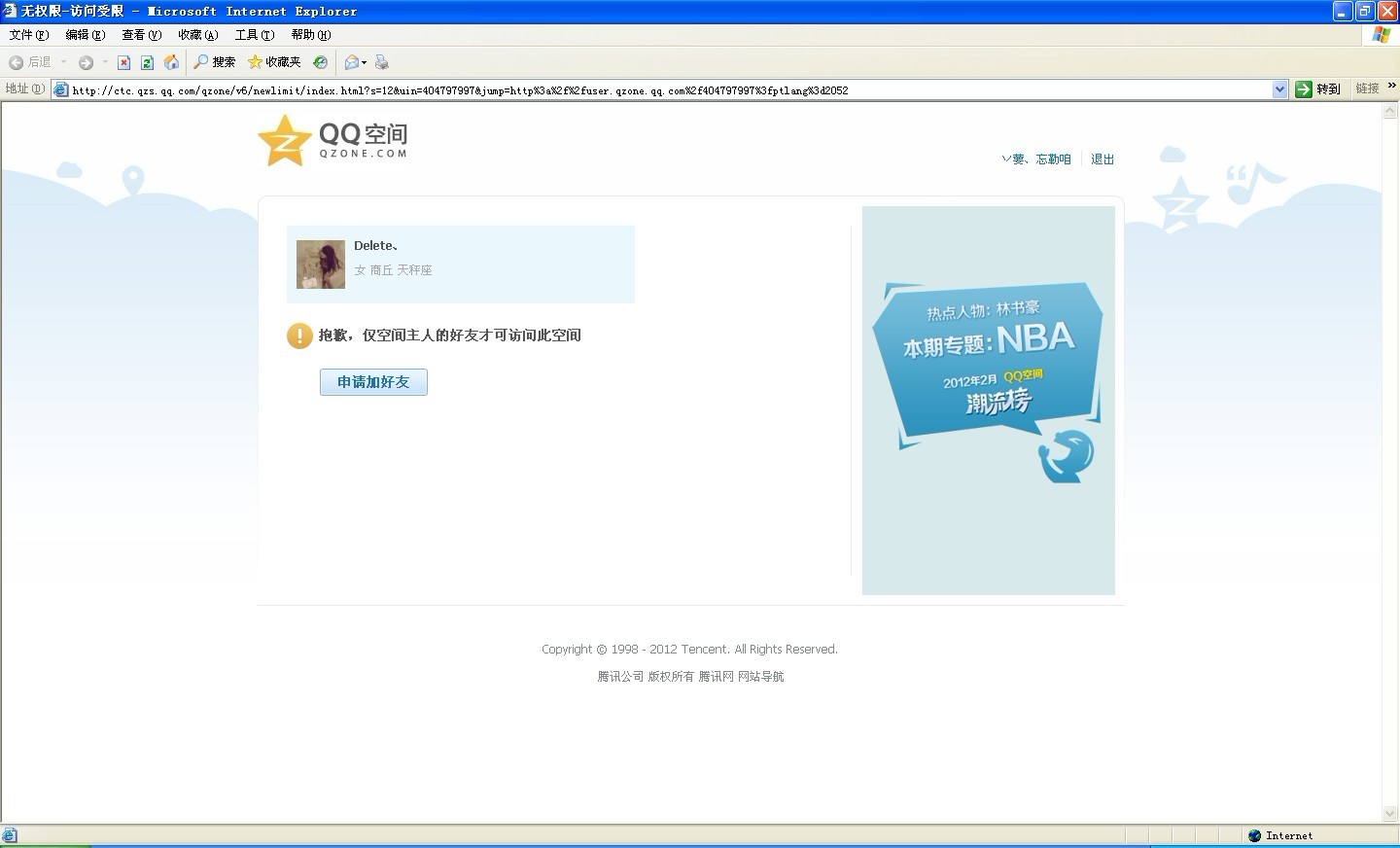Open the Favorites (收藏夹) toolbar button

tap(274, 62)
